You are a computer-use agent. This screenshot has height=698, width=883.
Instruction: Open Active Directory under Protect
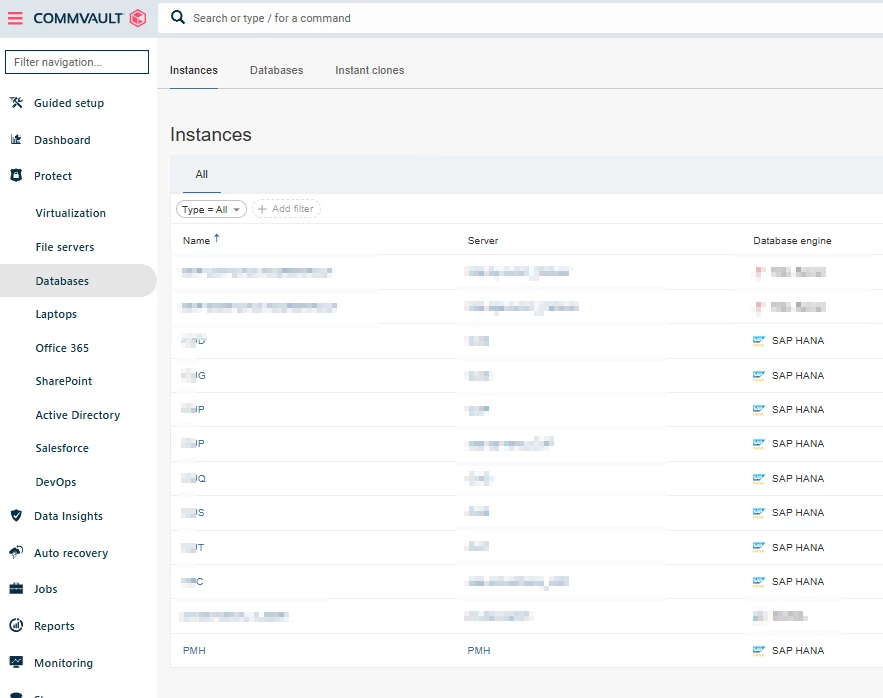(x=78, y=415)
